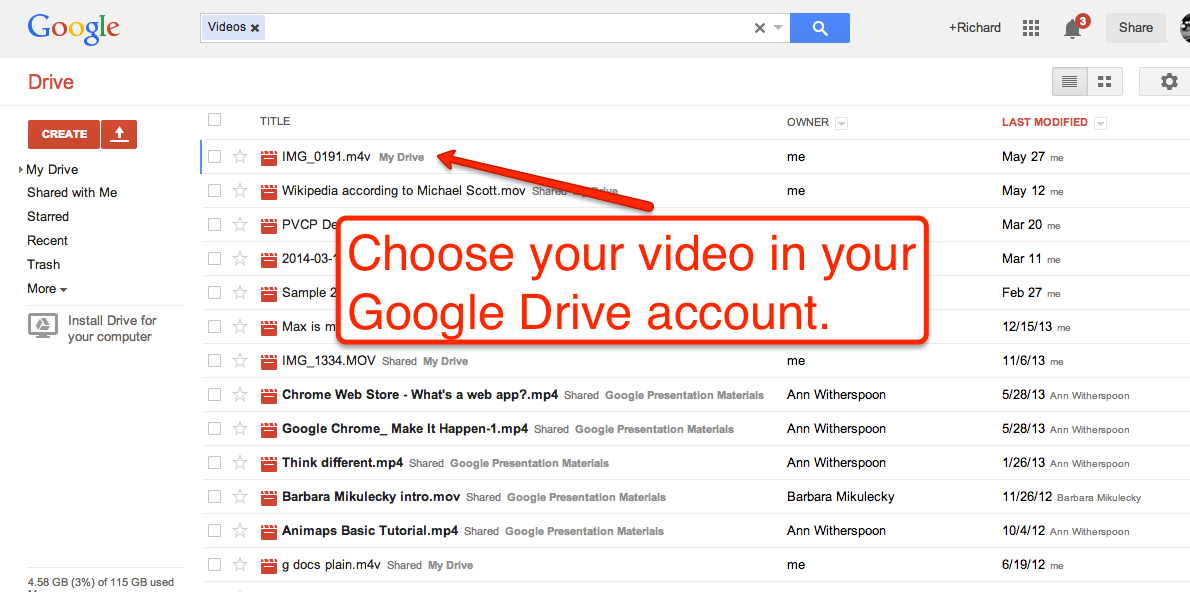
Task: Open Google Presentation Materials folder label on Think different row
Action: click(x=529, y=463)
